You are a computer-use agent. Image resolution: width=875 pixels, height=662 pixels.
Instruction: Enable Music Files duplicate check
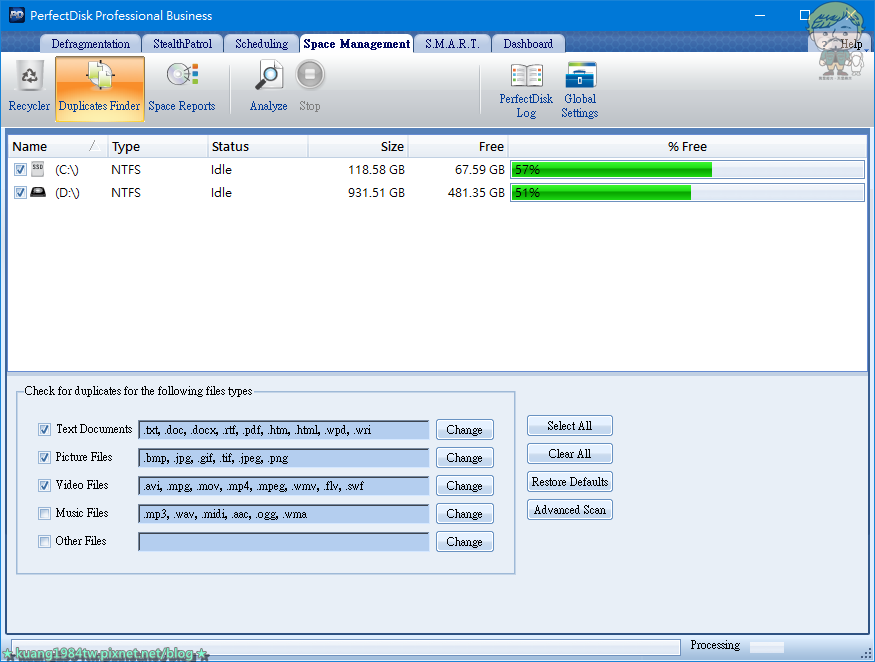pyautogui.click(x=45, y=514)
